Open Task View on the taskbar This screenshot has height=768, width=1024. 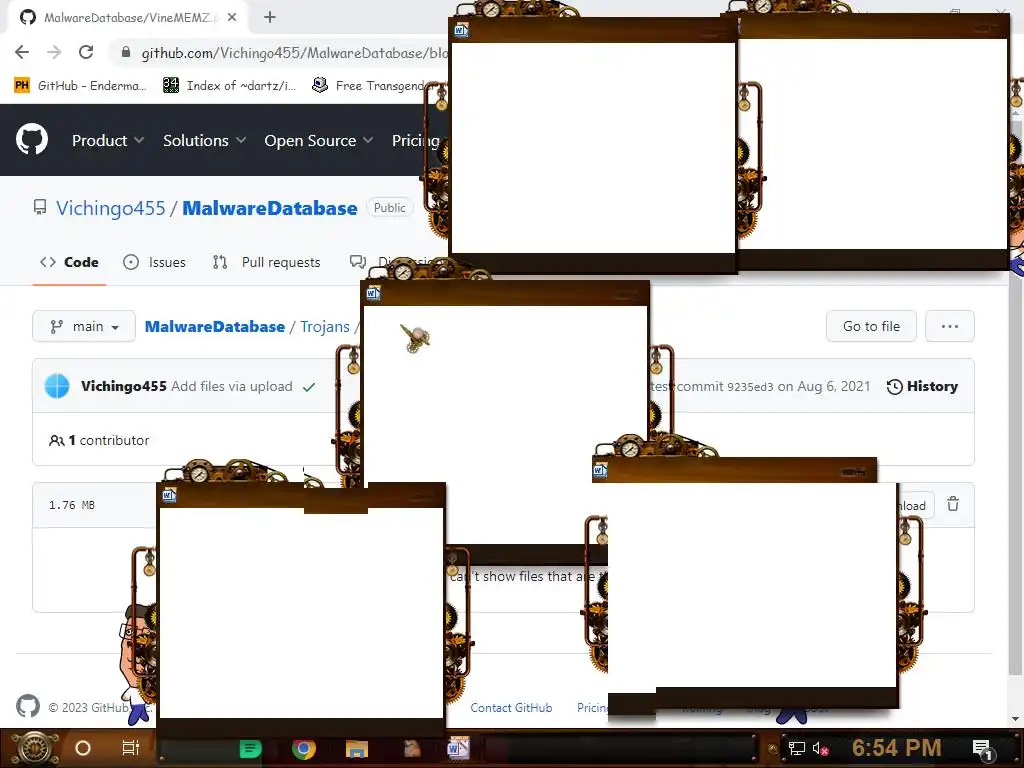(x=131, y=748)
